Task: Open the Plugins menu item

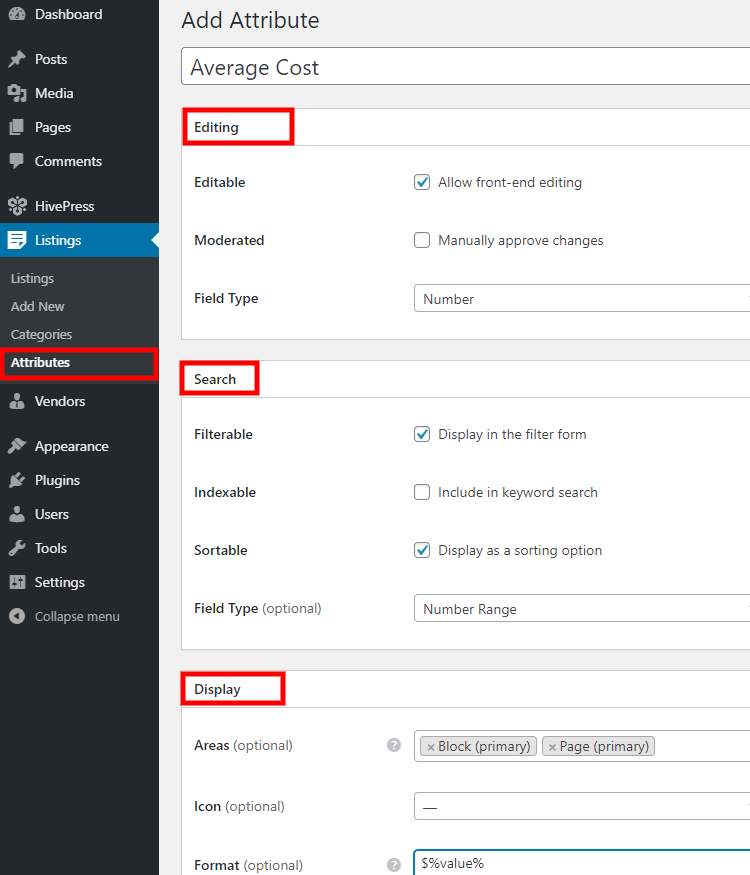Action: [x=79, y=480]
